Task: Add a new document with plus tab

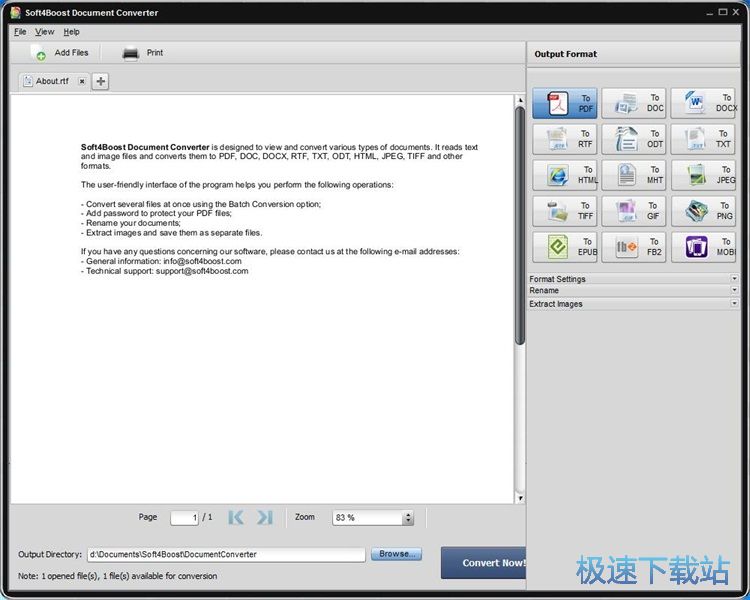Action: (100, 81)
